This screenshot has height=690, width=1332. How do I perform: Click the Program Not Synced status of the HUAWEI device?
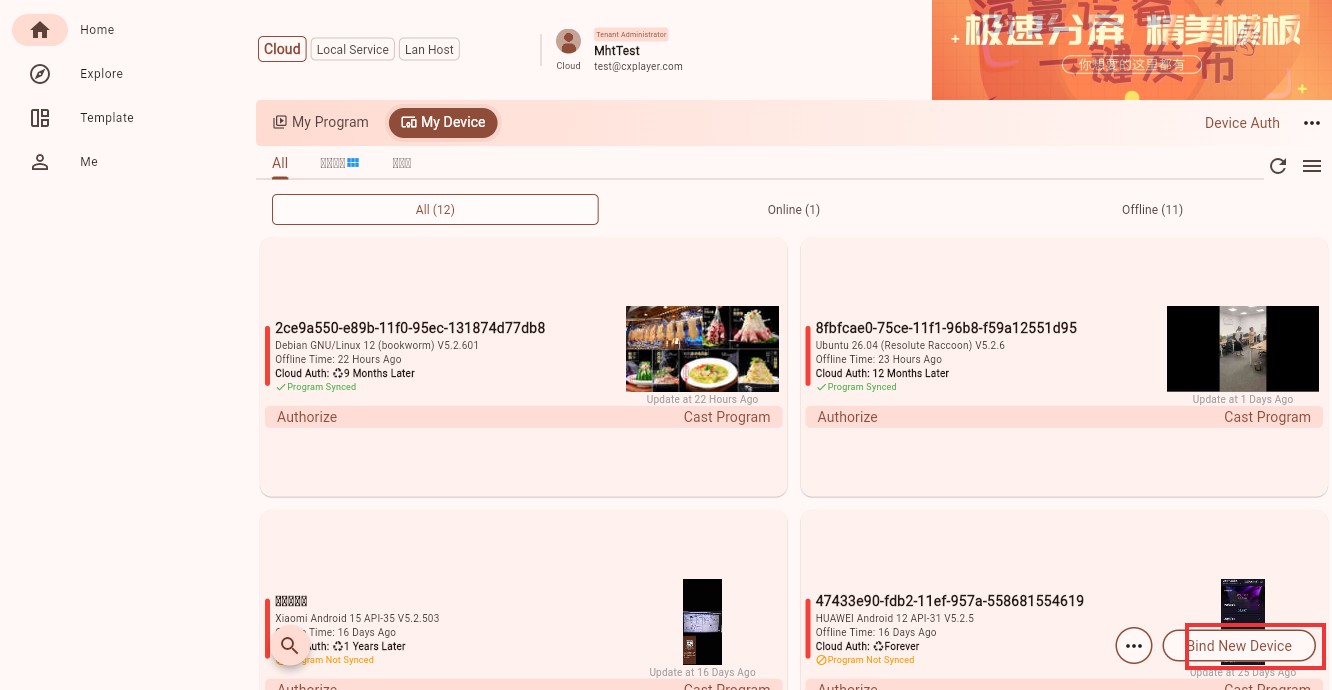[865, 660]
